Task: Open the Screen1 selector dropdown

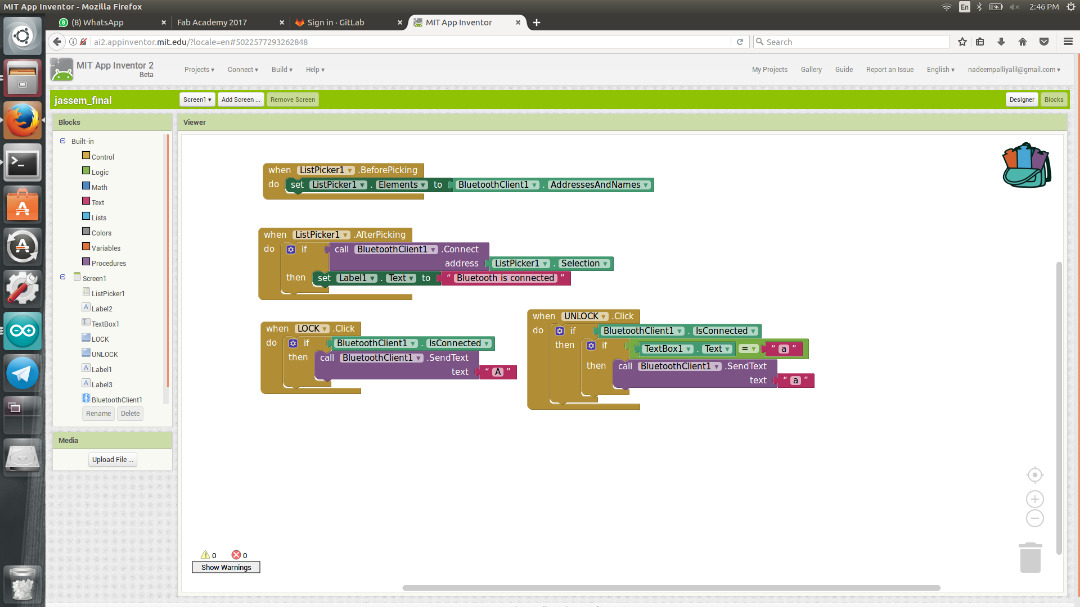Action: tap(197, 99)
